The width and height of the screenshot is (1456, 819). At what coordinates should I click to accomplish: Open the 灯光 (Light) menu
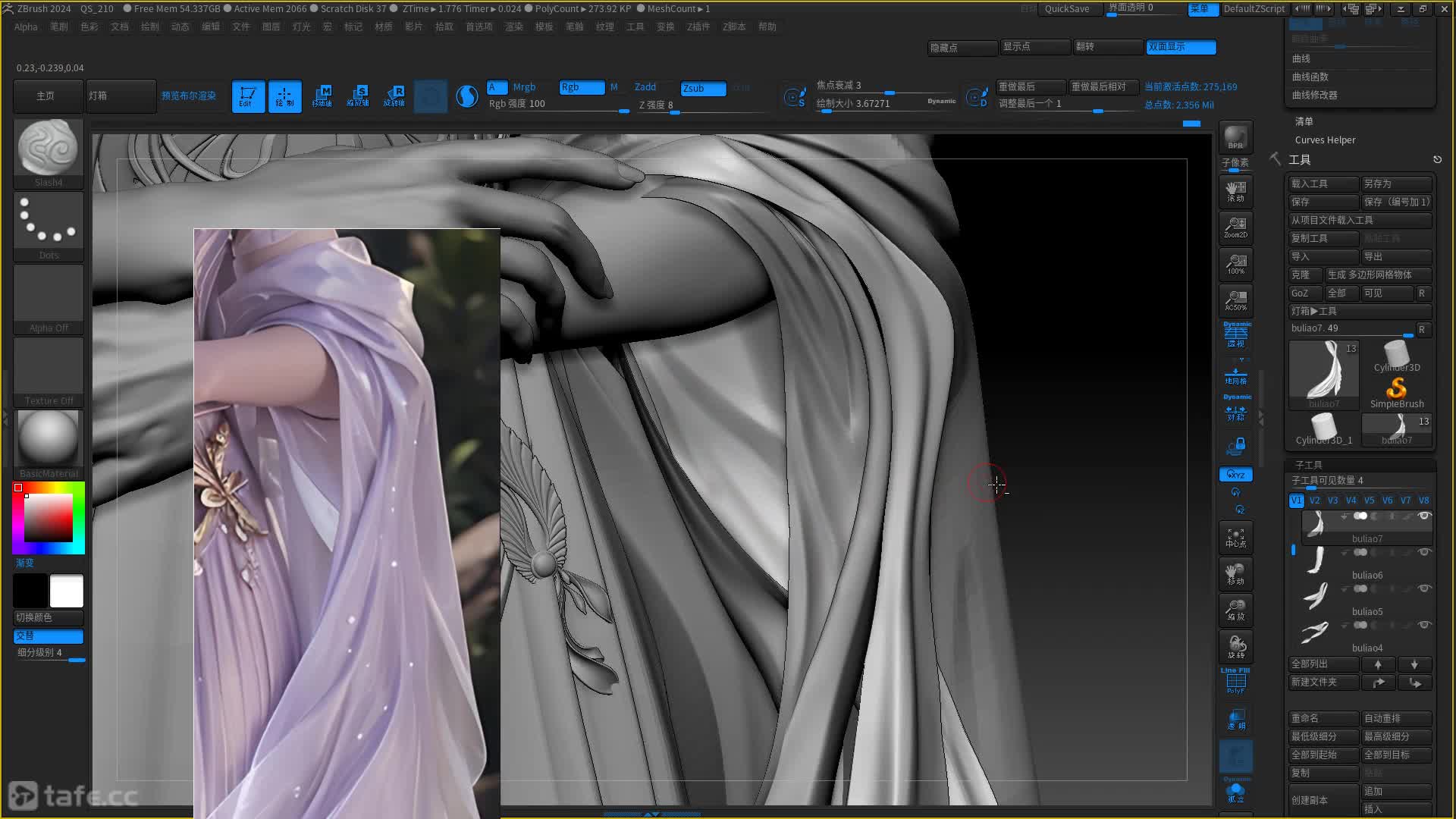point(302,27)
